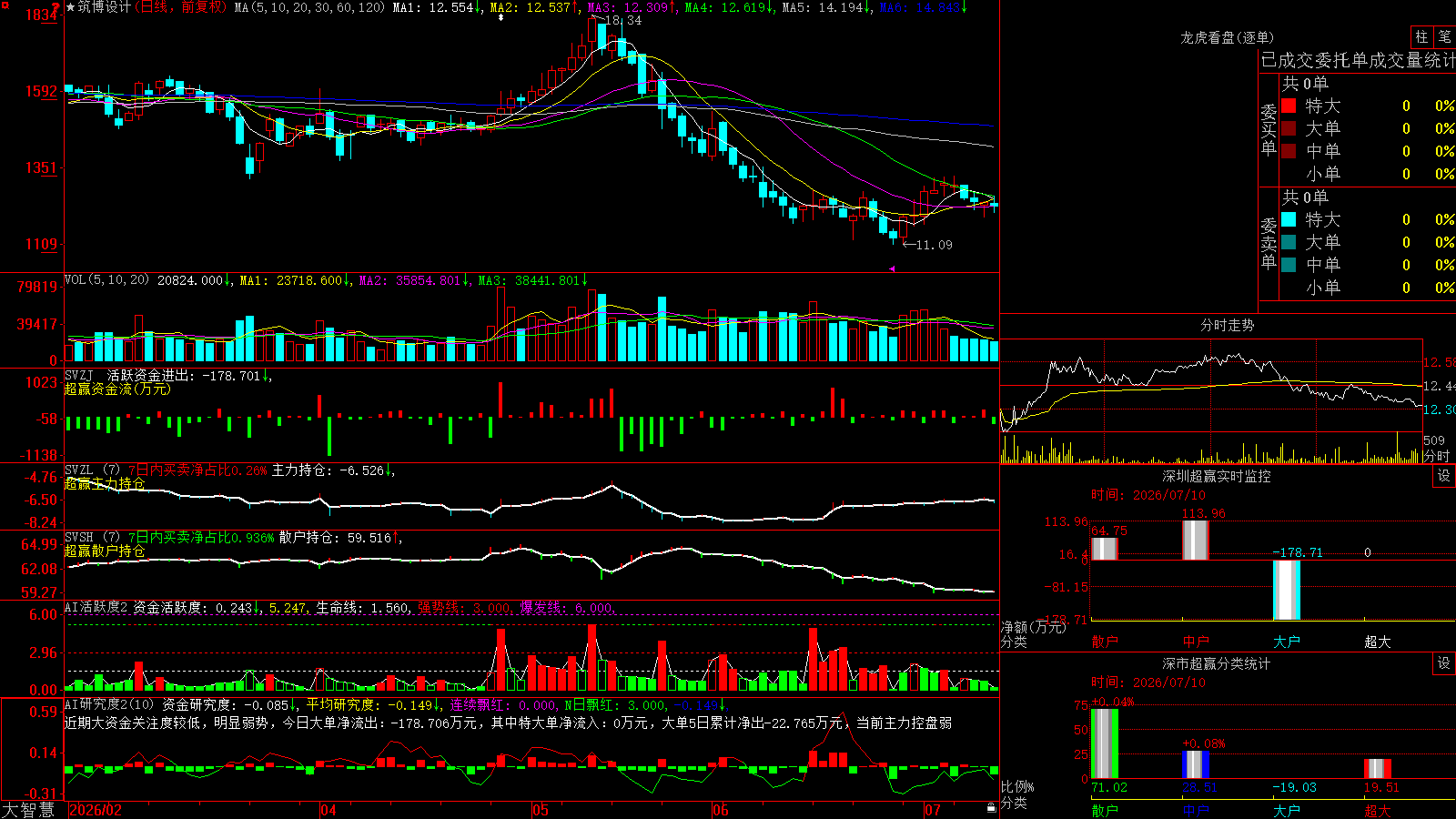Screen dimensions: 1456x819
Task: Click the red question mark help icon
Action: [56, 6]
